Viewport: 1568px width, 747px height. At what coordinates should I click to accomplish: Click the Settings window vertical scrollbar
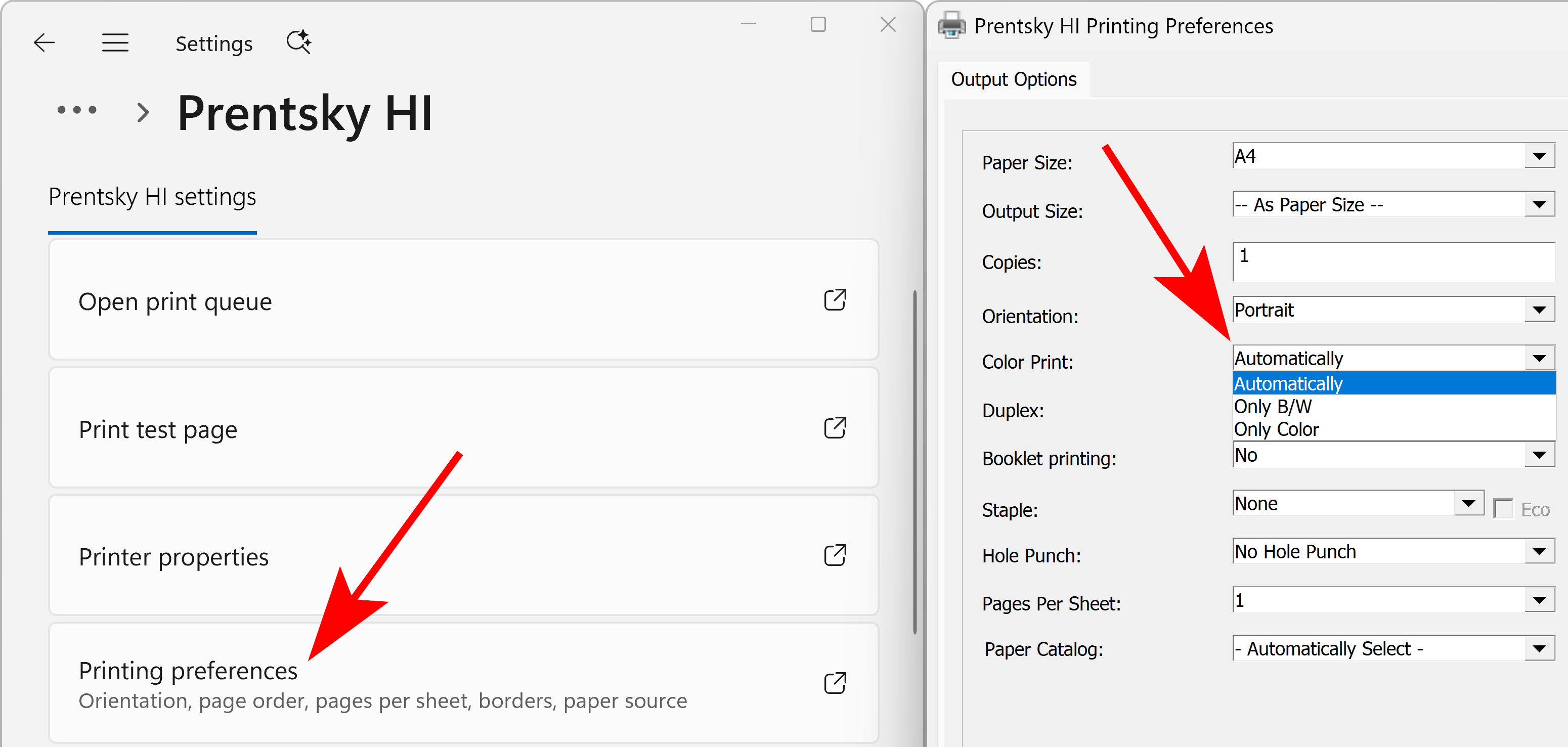coord(915,463)
